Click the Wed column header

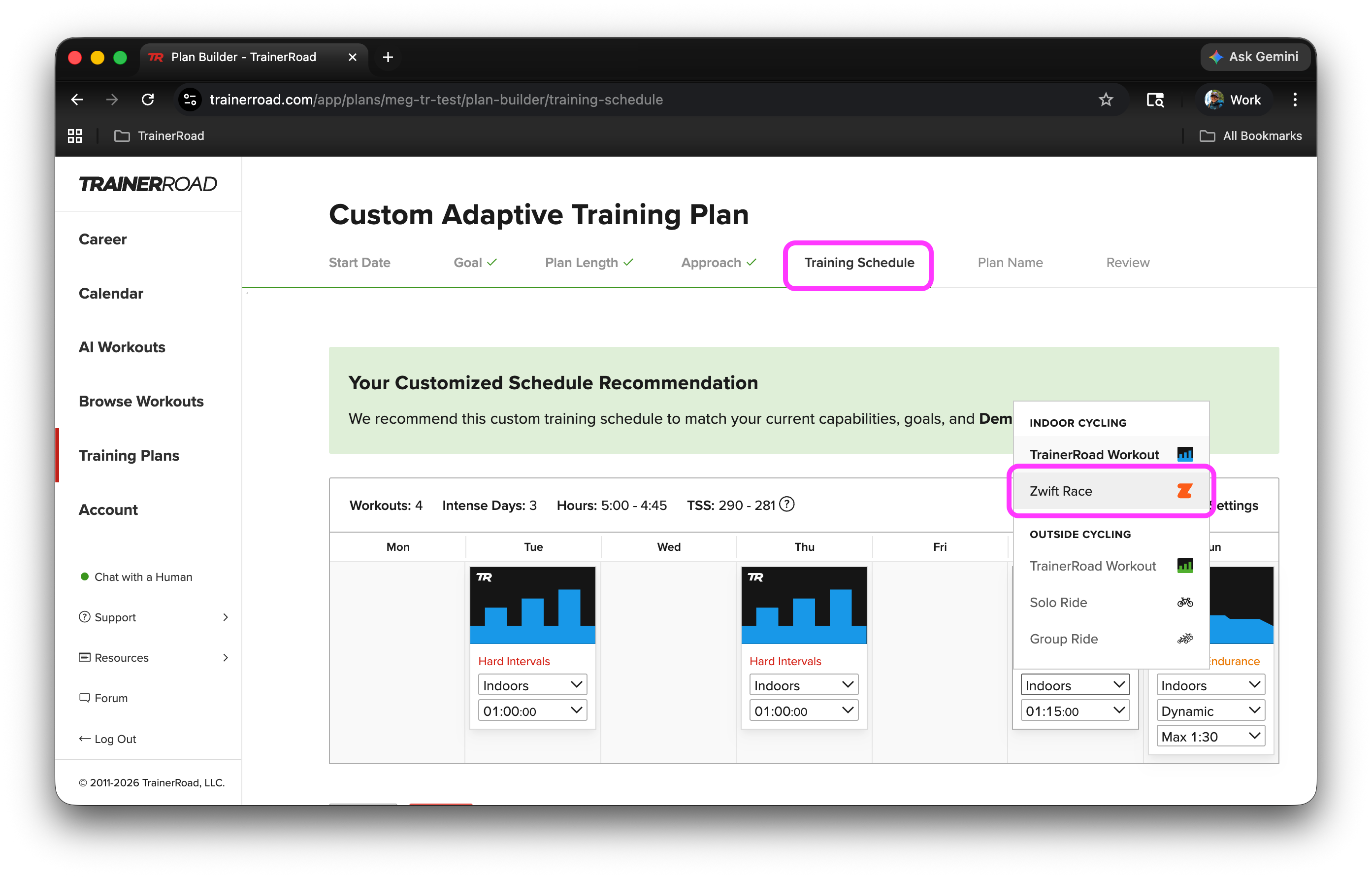click(669, 547)
